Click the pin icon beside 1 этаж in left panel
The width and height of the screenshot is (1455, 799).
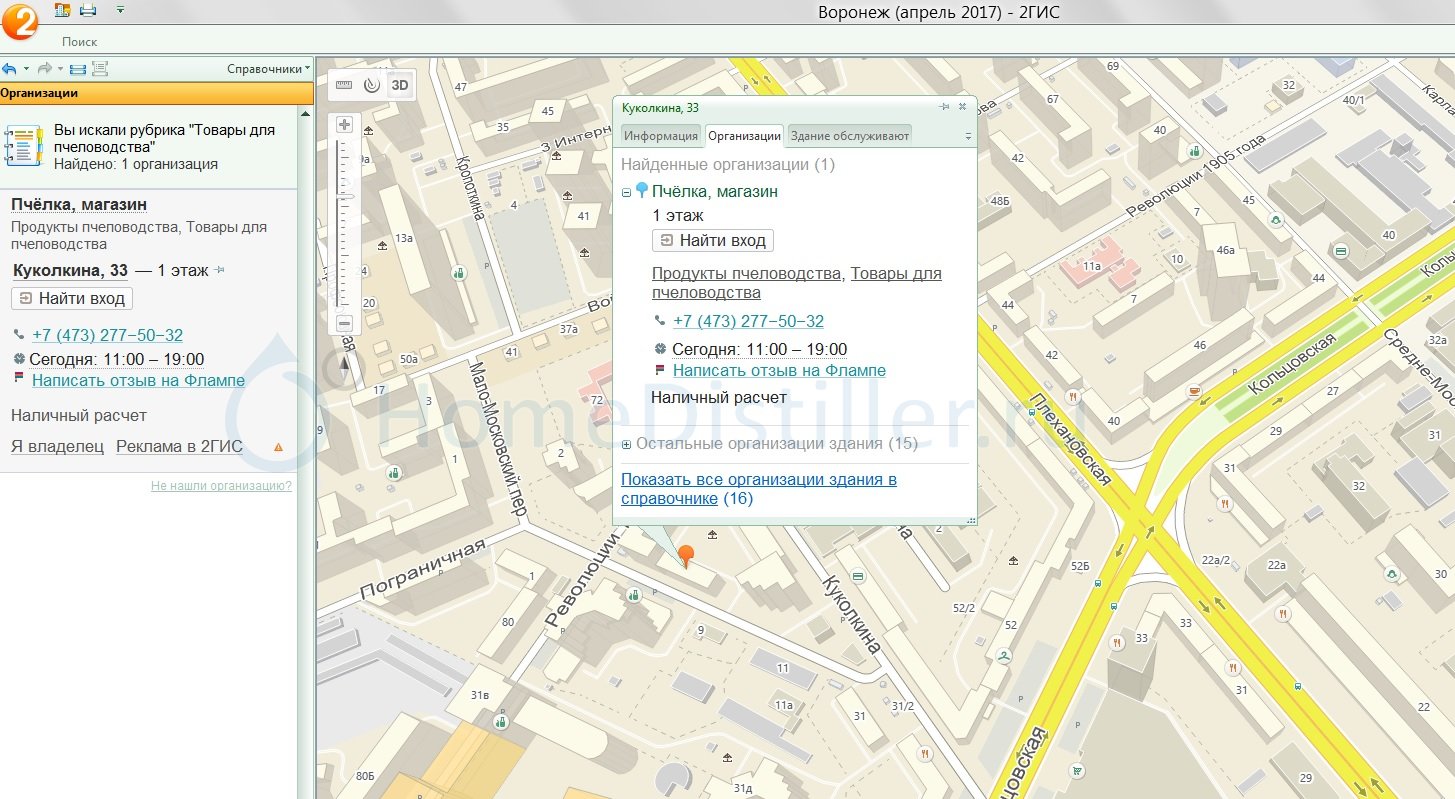(220, 270)
